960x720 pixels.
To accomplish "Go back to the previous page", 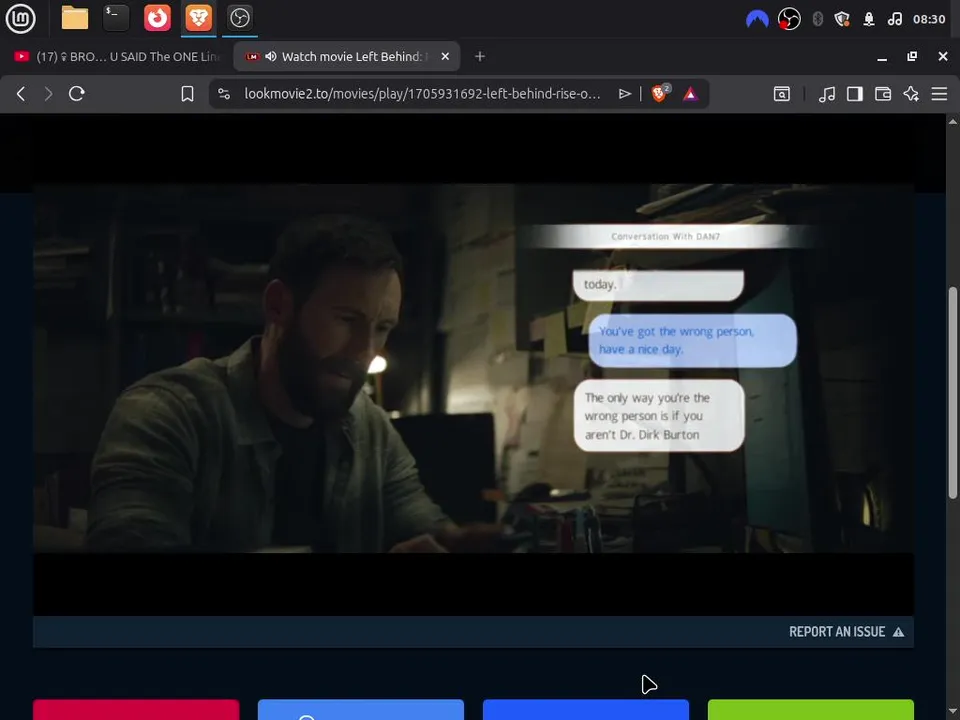I will pyautogui.click(x=21, y=94).
